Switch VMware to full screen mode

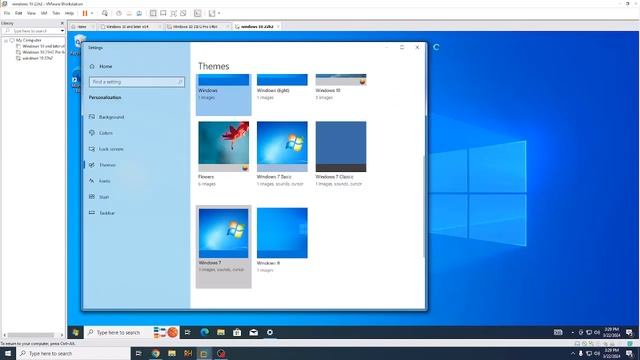173,13
